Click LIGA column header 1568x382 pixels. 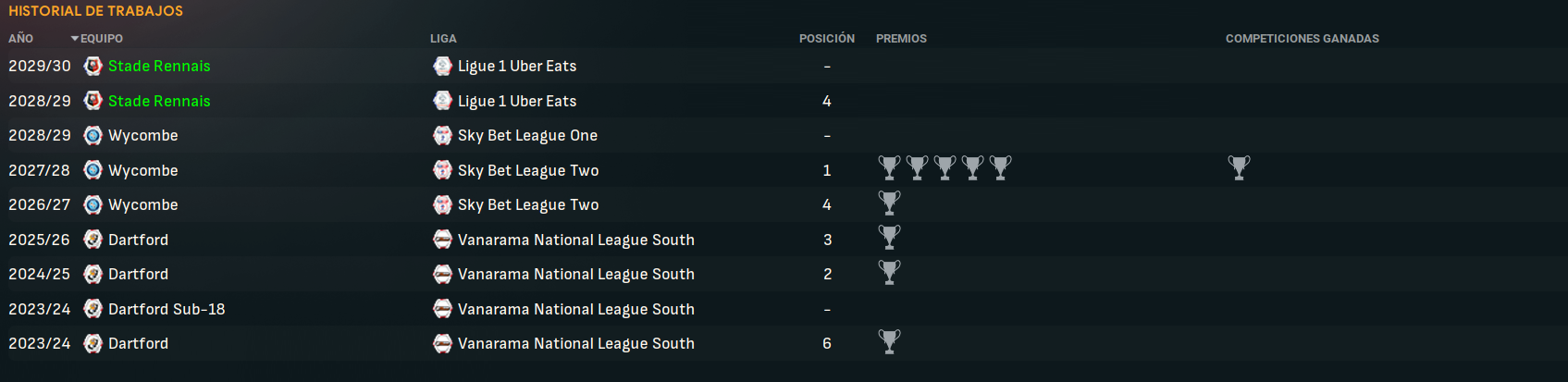click(443, 39)
